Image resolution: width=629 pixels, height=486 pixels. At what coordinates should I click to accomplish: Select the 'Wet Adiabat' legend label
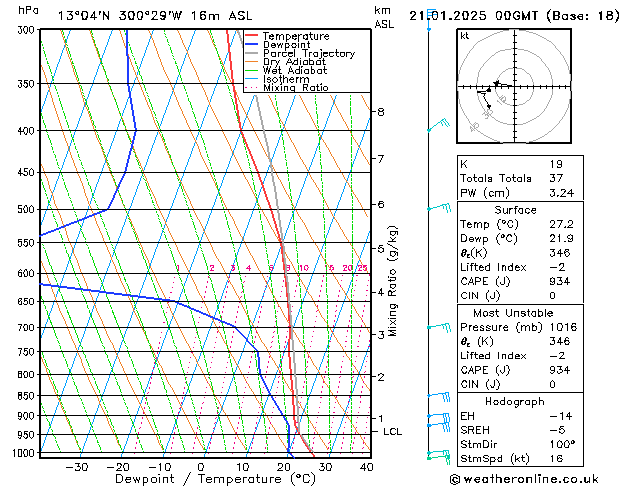coord(294,70)
